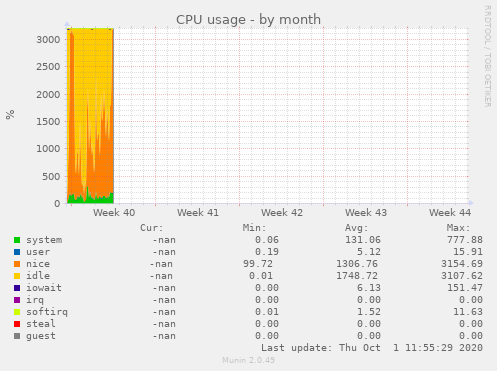Click the Avg: column header
The height and width of the screenshot is (371, 497).
coord(356,228)
